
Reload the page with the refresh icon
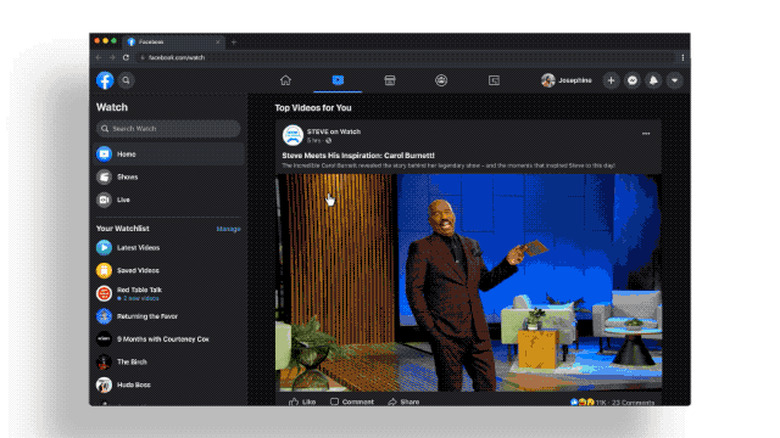(x=126, y=58)
